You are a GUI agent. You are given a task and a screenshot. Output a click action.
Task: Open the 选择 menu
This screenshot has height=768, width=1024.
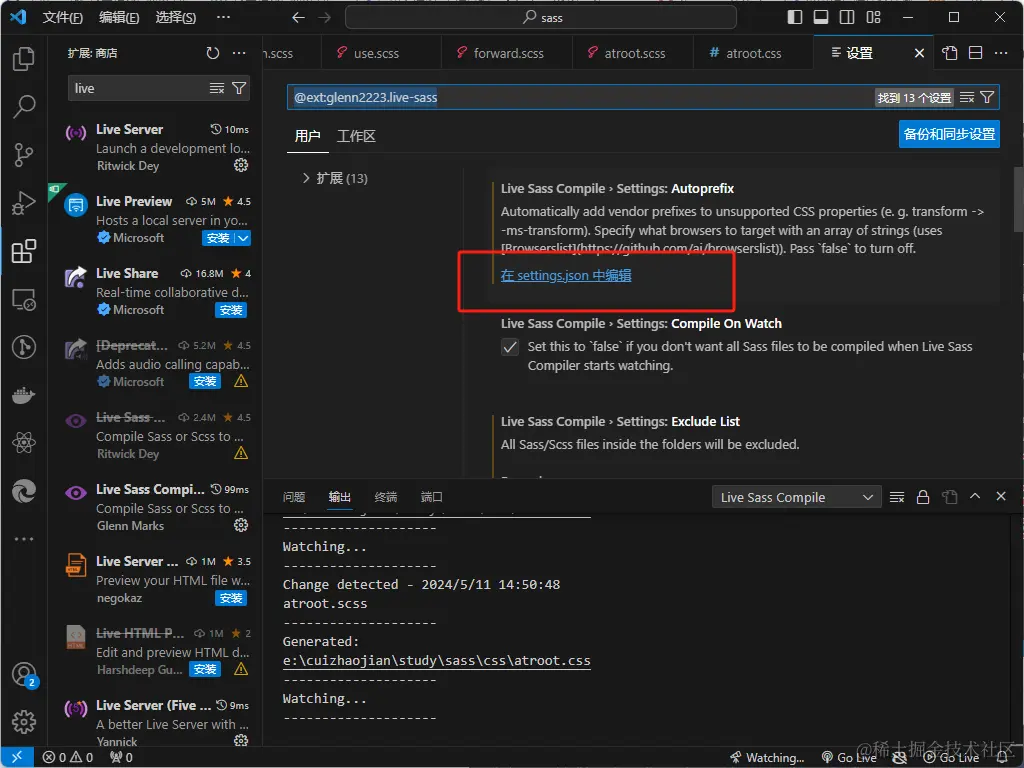coord(176,17)
